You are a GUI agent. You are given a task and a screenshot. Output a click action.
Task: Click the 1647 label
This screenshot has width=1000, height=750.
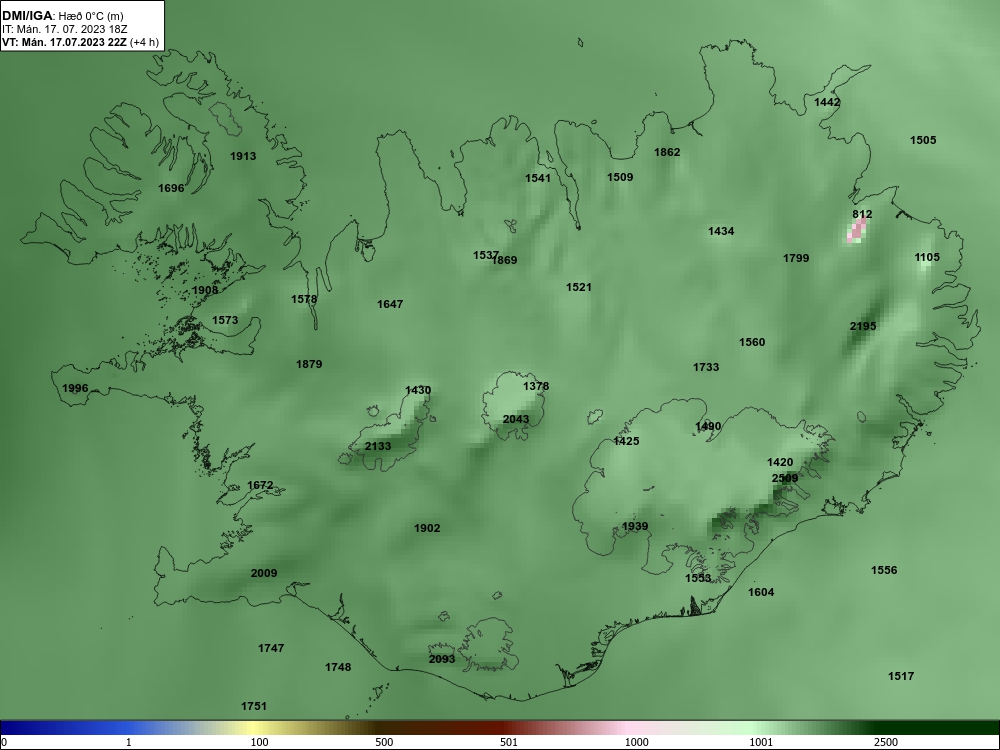390,305
